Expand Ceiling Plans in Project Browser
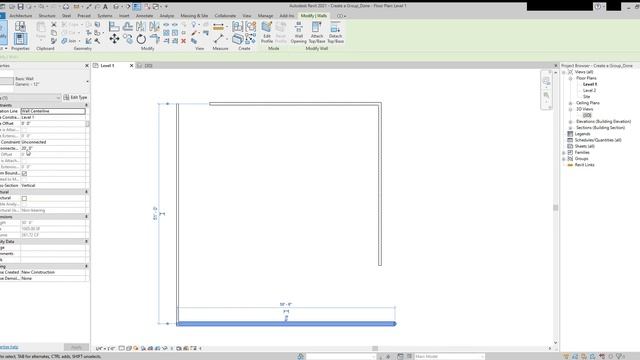Viewport: 640px width, 360px height. click(x=571, y=103)
